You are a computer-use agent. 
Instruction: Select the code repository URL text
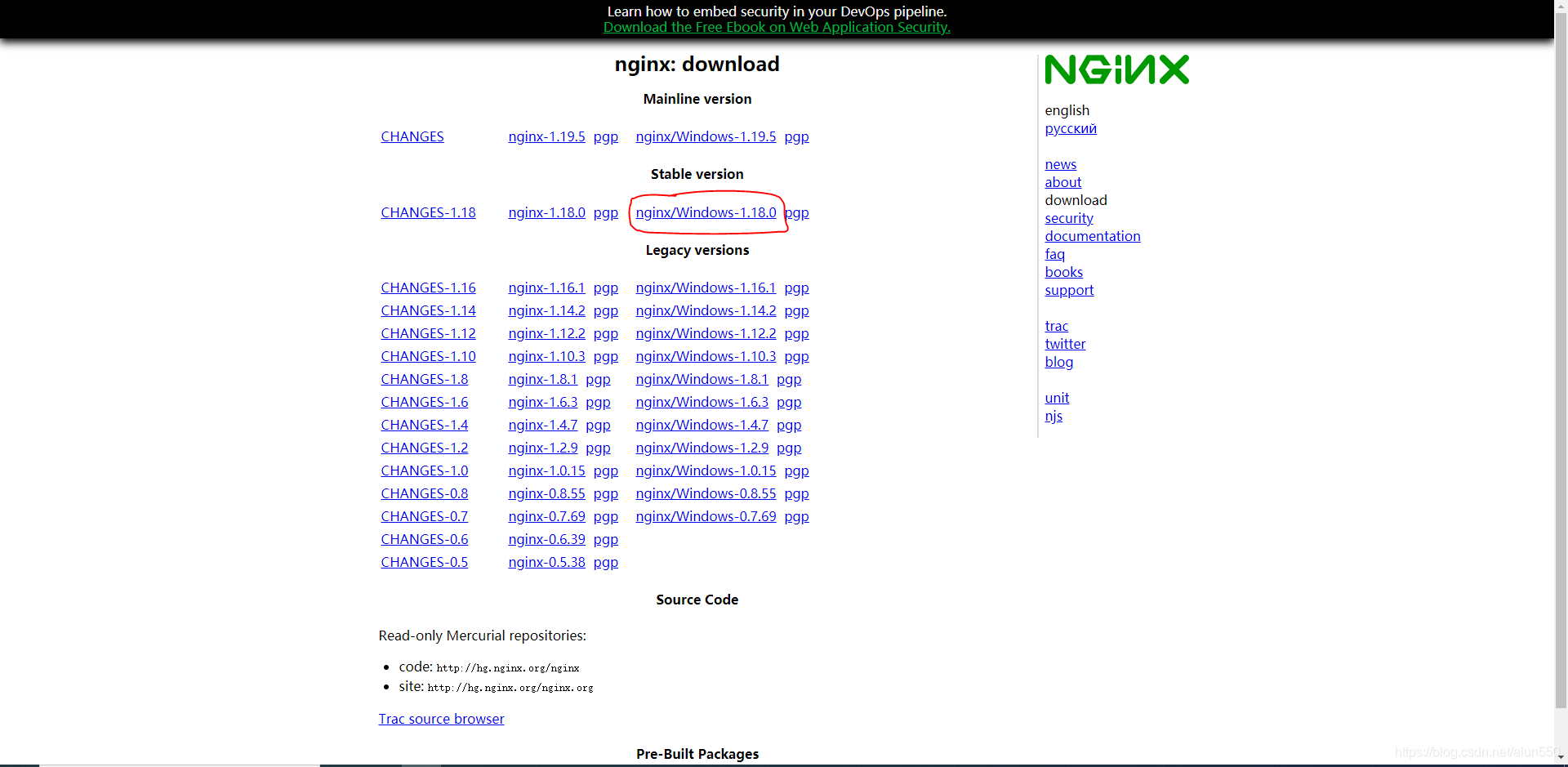tap(508, 668)
